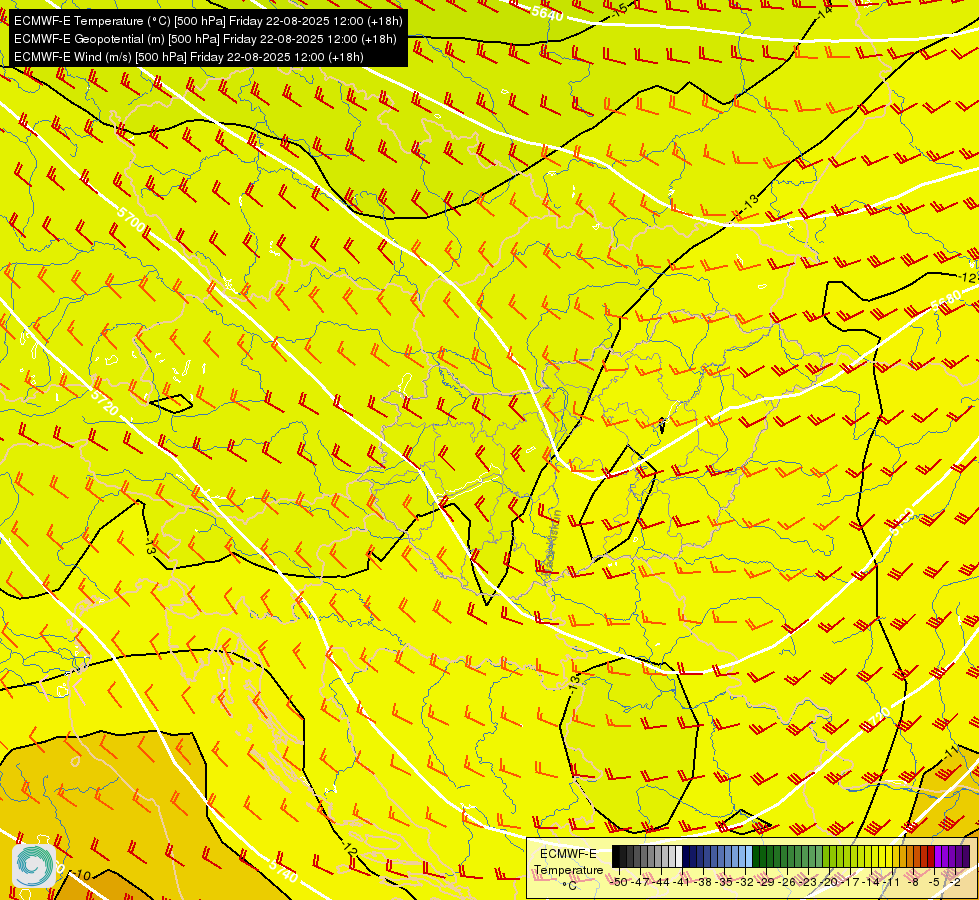Image resolution: width=979 pixels, height=900 pixels.
Task: Click the ECMWF-E Wind header line
Action: coord(189,57)
